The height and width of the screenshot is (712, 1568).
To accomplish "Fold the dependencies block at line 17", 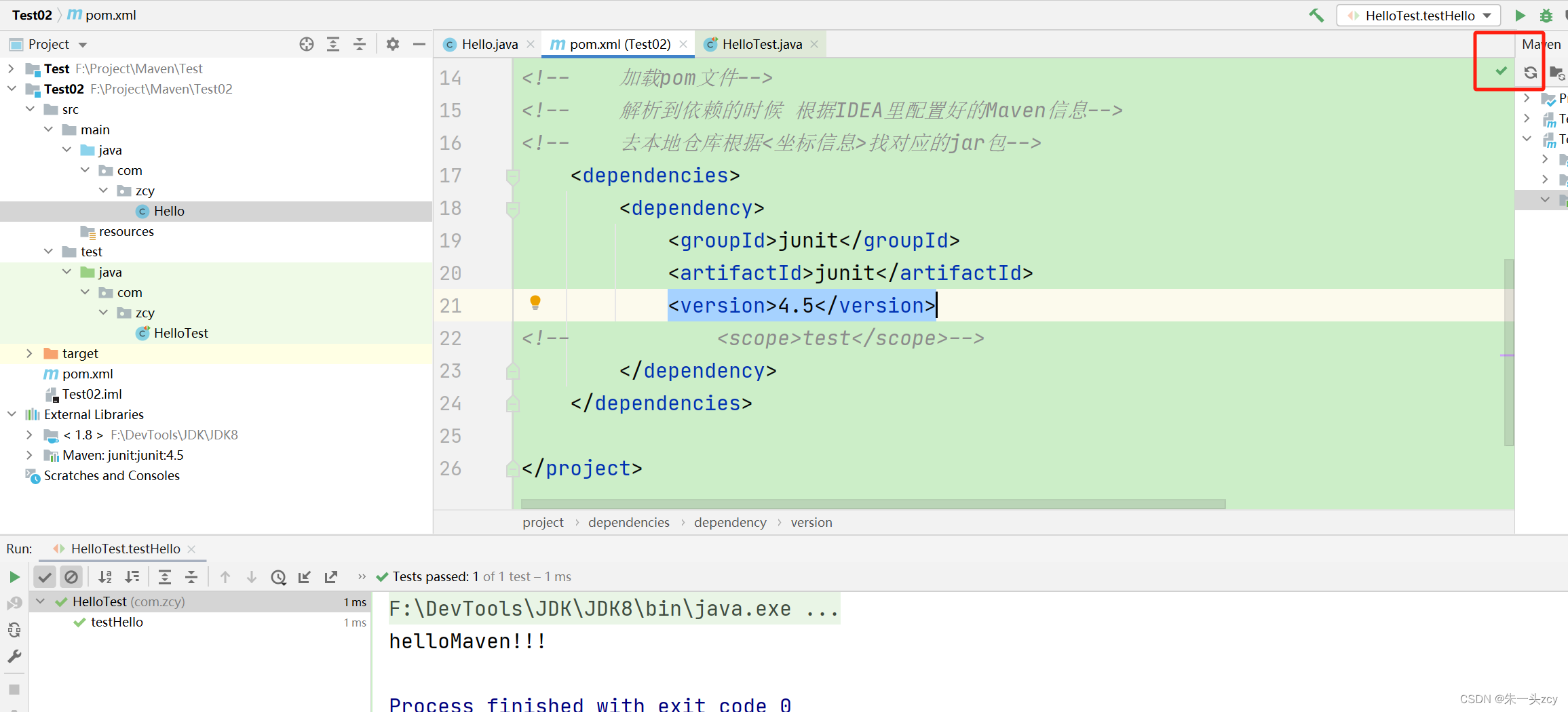I will (513, 176).
